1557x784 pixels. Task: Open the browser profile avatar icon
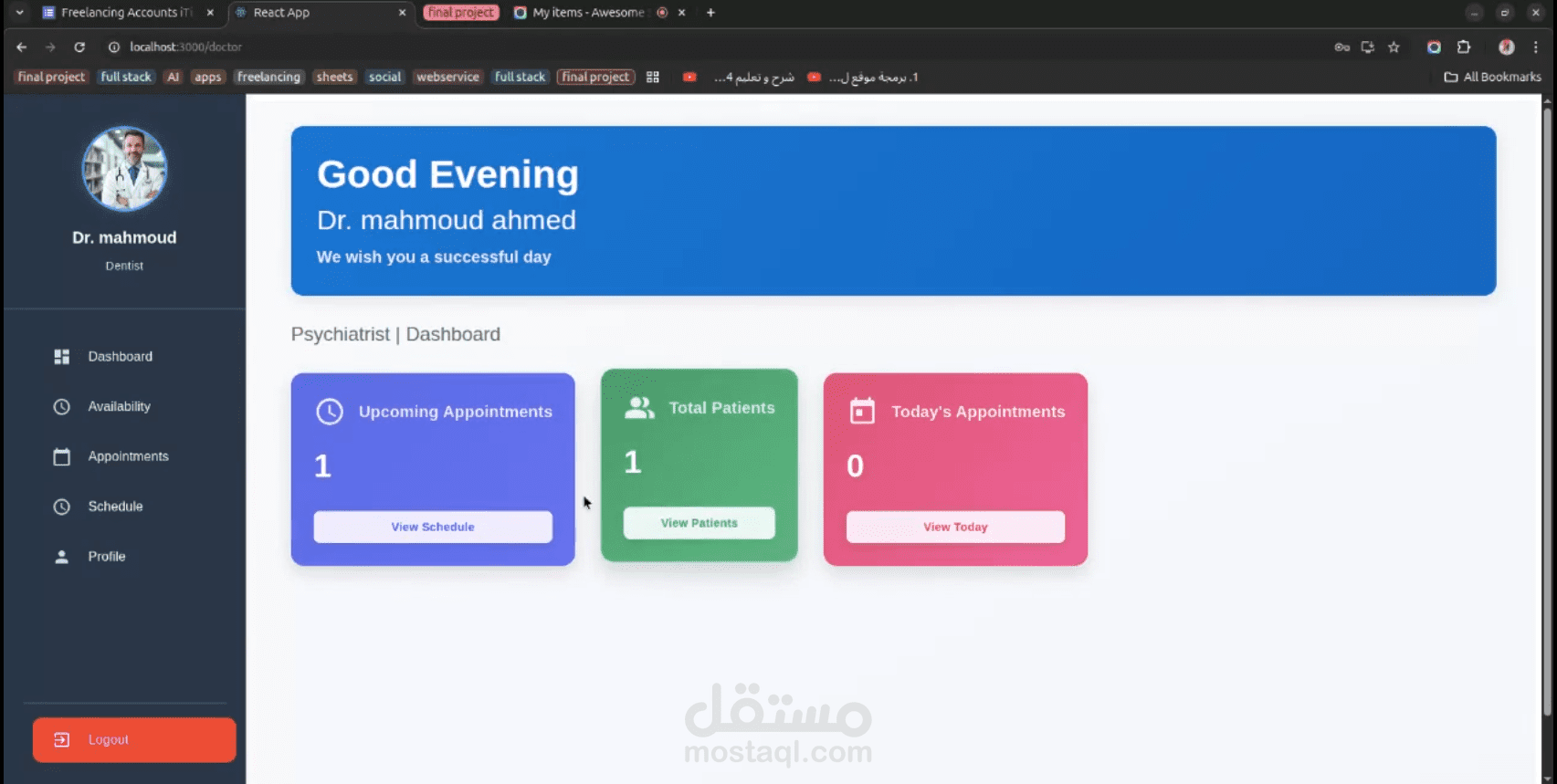(1507, 47)
